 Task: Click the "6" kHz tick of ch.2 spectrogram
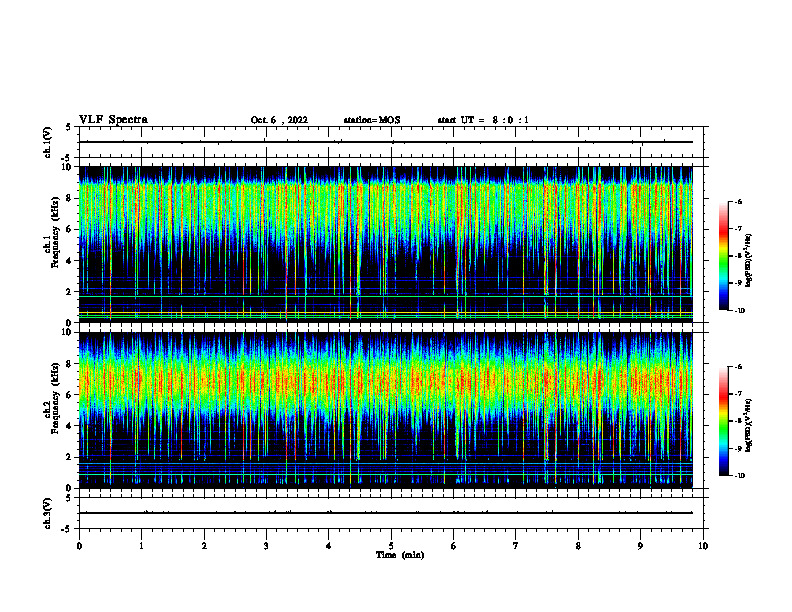coord(70,395)
